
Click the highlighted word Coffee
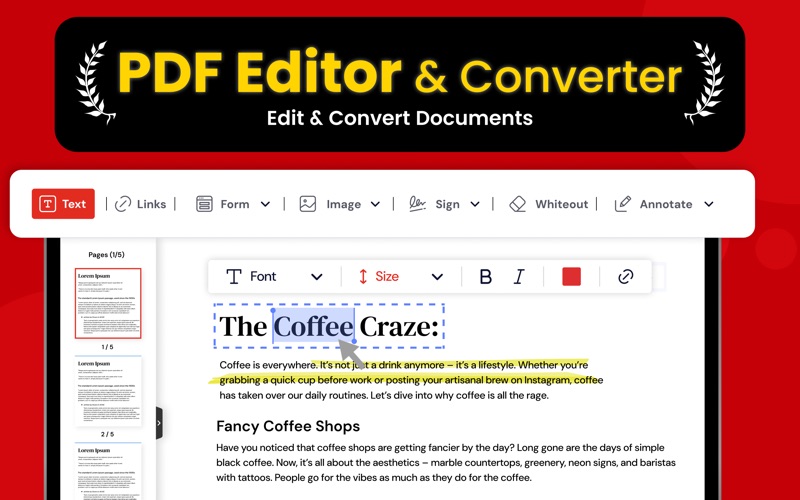click(313, 327)
